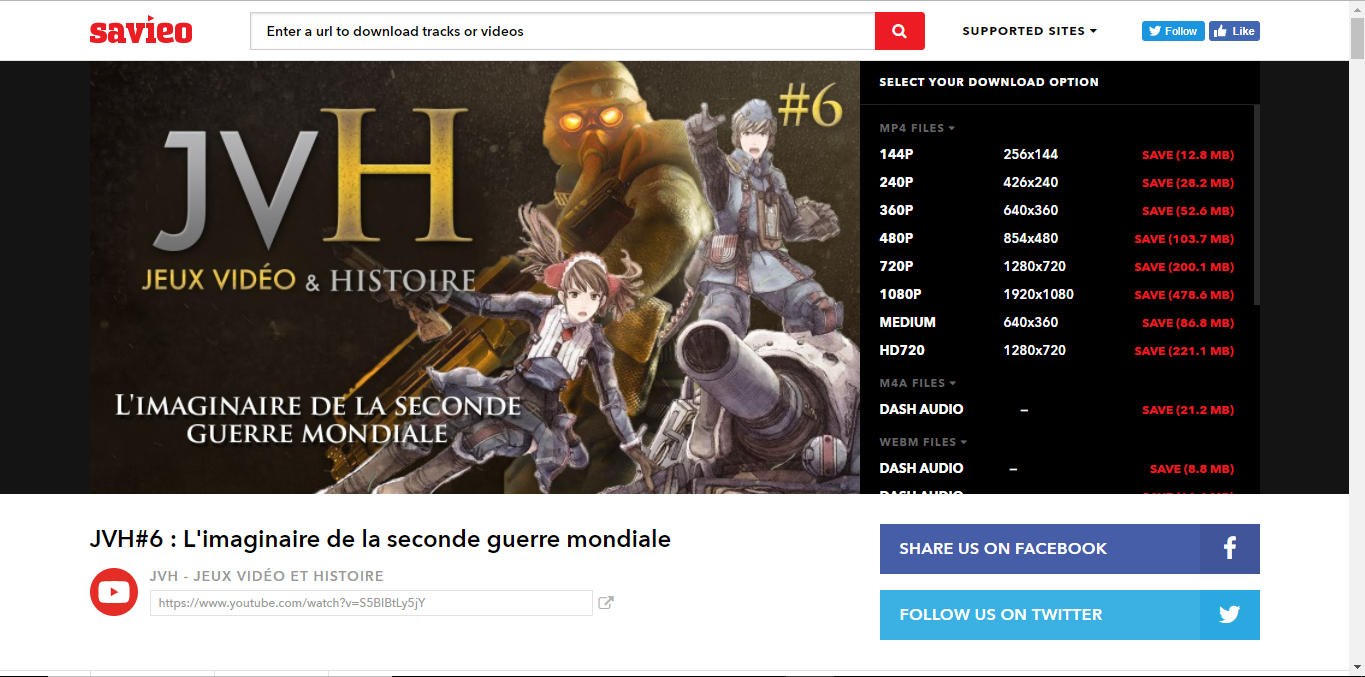Click the DASH AUDIO label under WEBM Files
The height and width of the screenshot is (677, 1365).
(921, 468)
